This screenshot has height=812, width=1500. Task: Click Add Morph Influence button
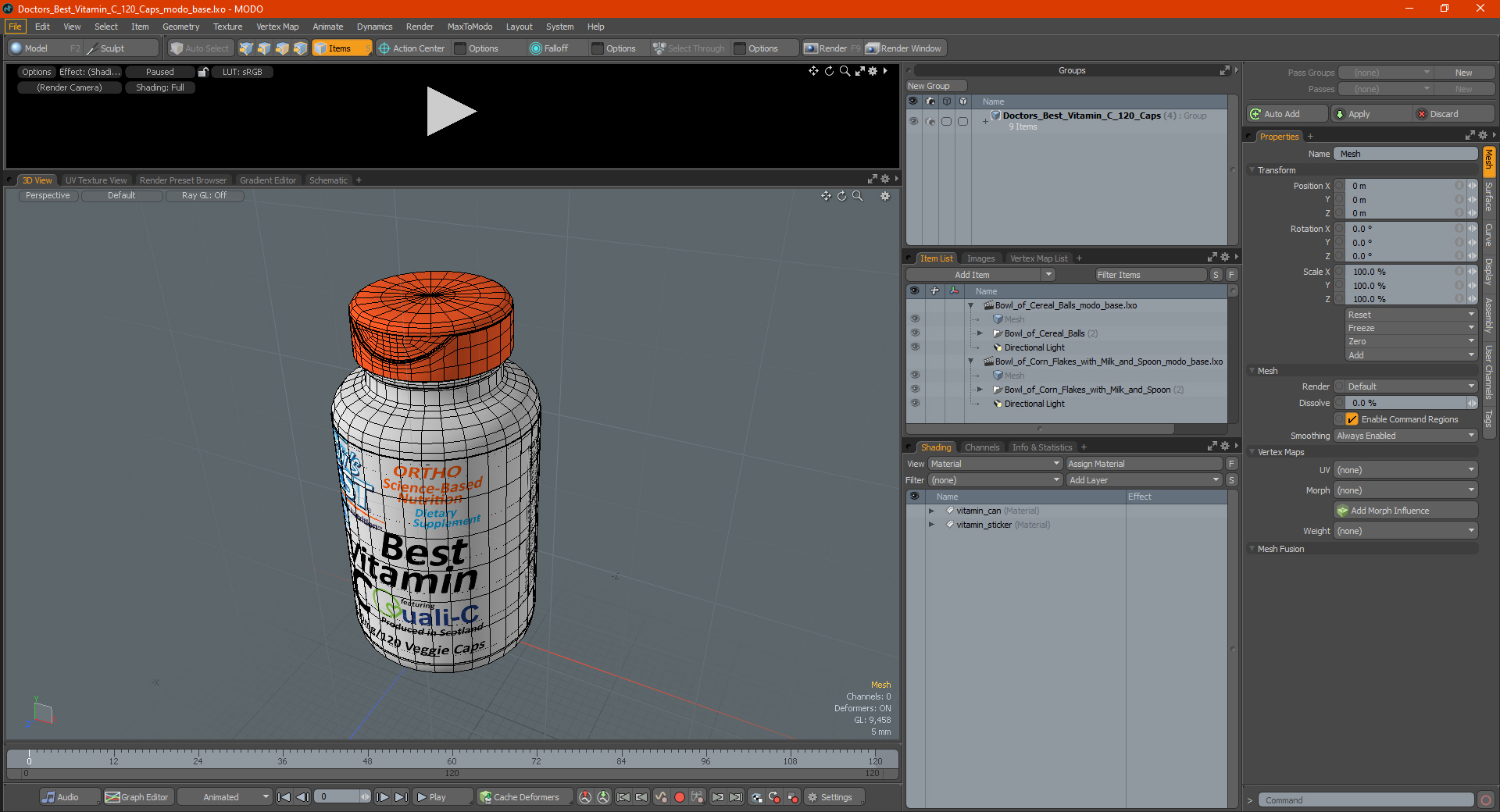pyautogui.click(x=1405, y=511)
